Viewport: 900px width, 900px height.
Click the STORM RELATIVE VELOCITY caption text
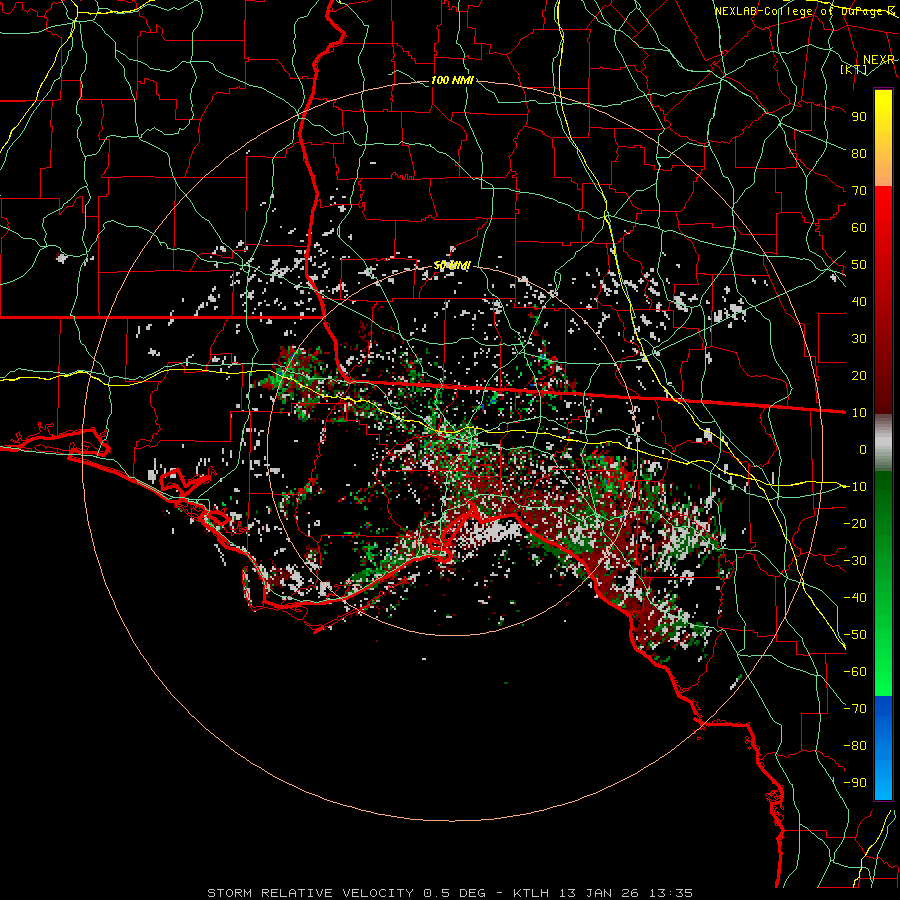point(310,893)
